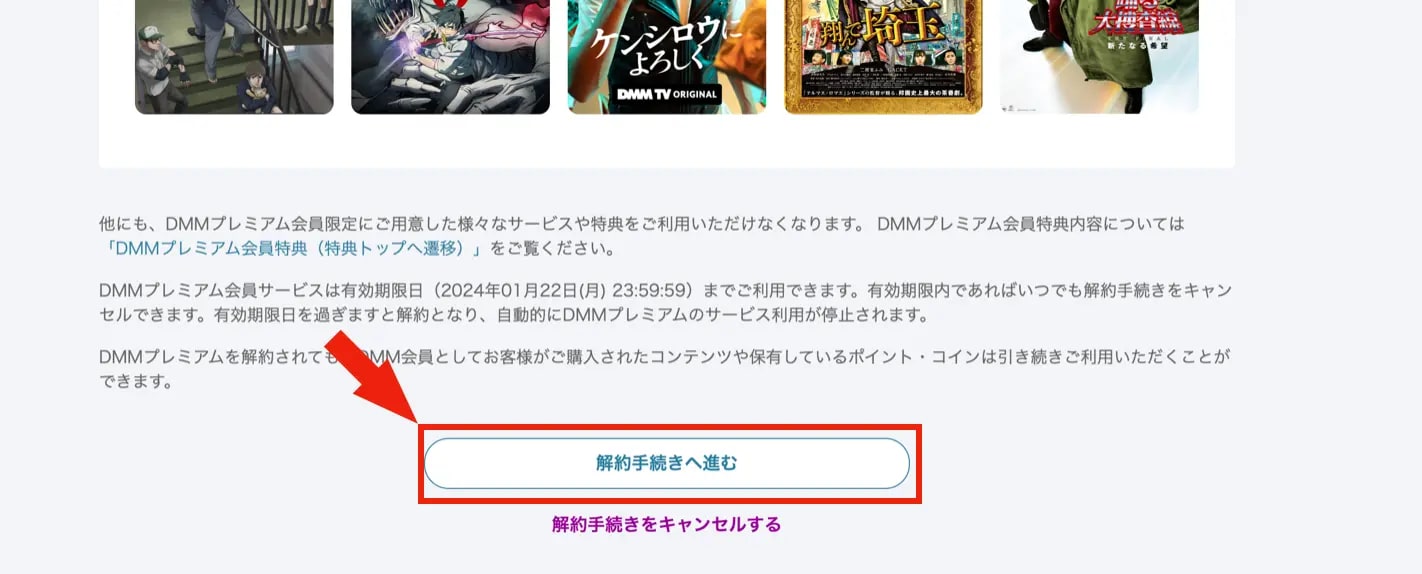Proceed with 解約手続きへ進む button
The height and width of the screenshot is (574, 1422).
pos(667,463)
